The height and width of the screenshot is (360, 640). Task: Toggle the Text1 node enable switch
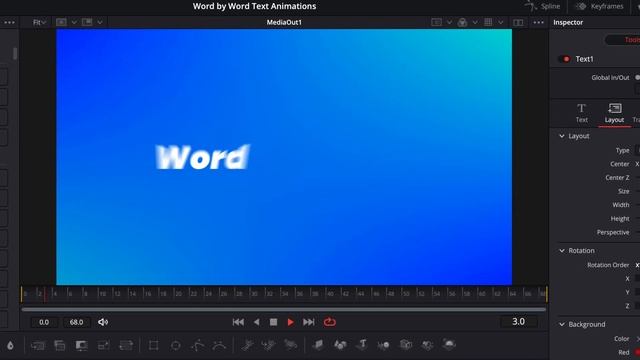pos(564,59)
